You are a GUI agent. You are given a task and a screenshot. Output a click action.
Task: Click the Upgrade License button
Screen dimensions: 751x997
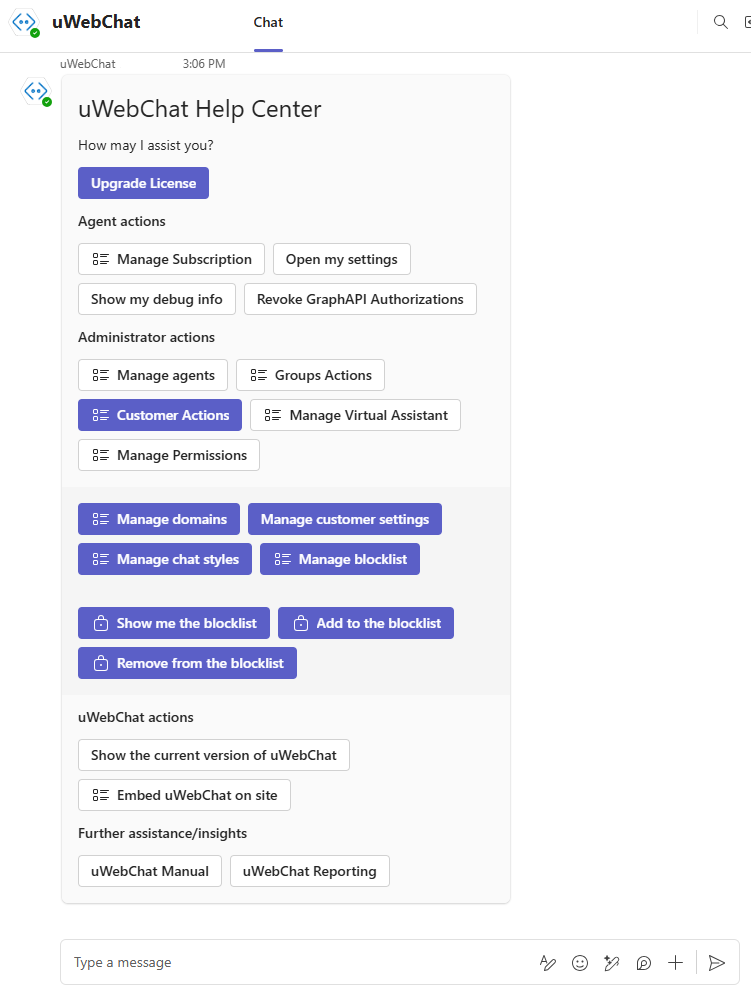coord(143,183)
